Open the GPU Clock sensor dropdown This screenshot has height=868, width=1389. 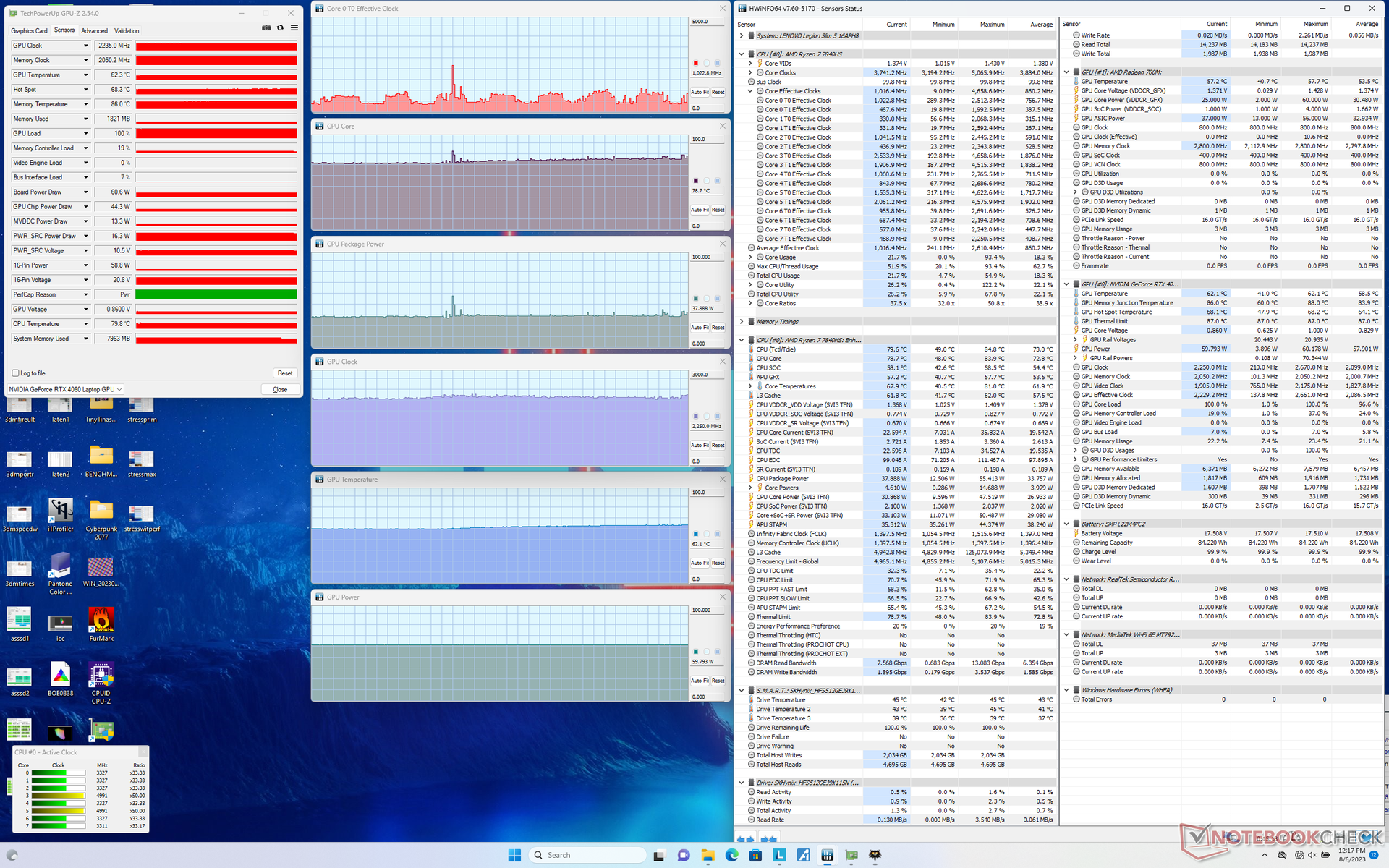[85, 46]
